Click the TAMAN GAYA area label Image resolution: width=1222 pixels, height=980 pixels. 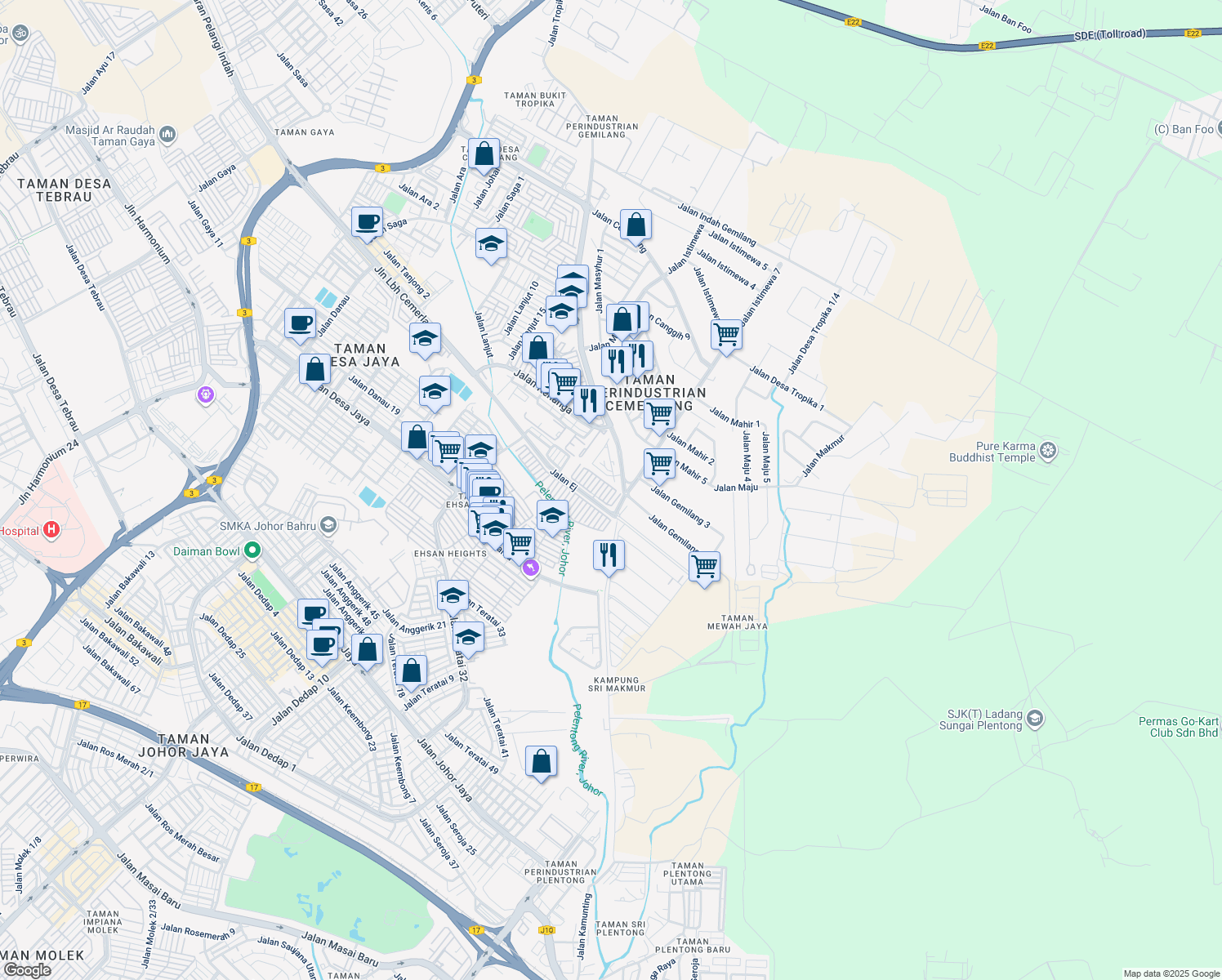tap(305, 132)
